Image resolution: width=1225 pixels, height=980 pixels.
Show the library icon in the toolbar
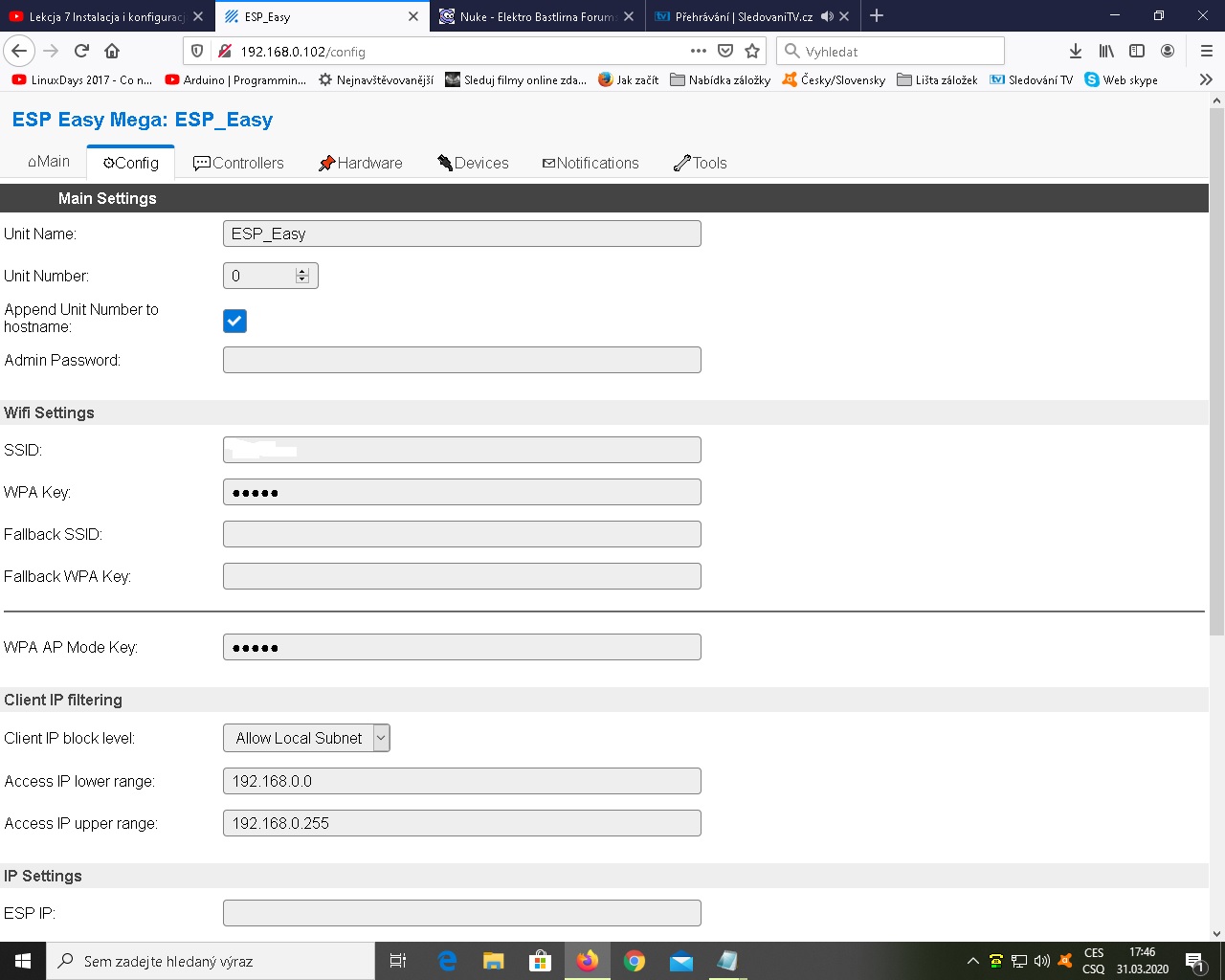pos(1106,51)
